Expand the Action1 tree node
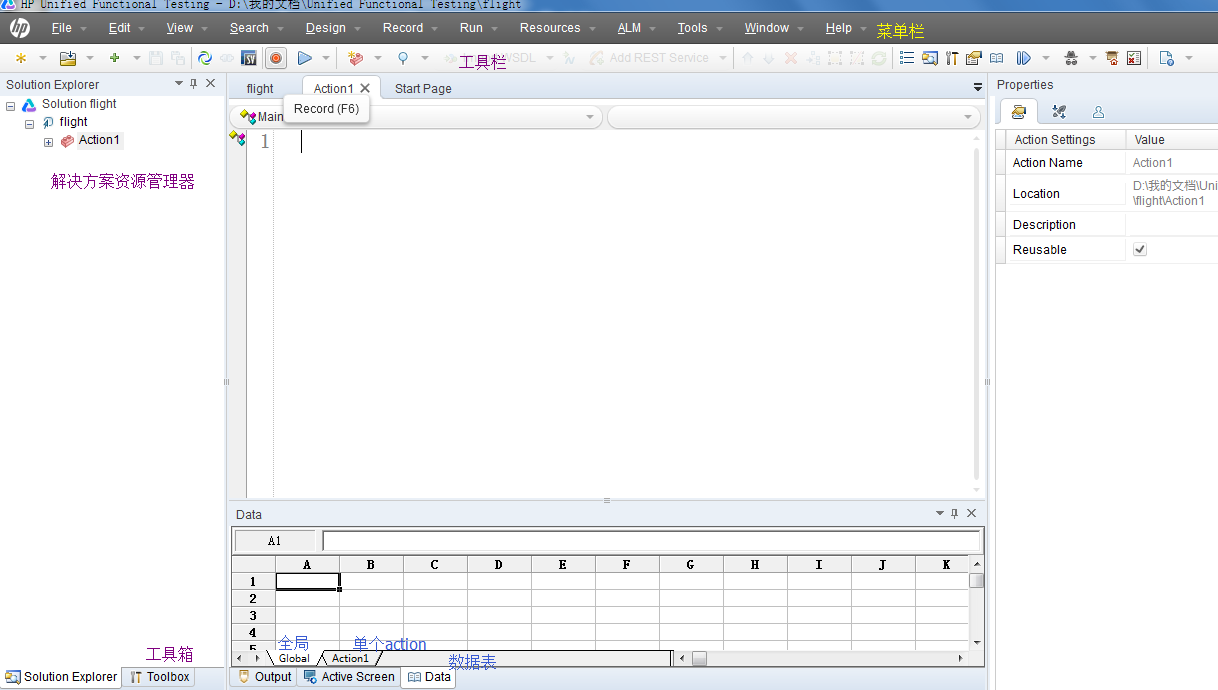Image resolution: width=1218 pixels, height=690 pixels. click(48, 142)
